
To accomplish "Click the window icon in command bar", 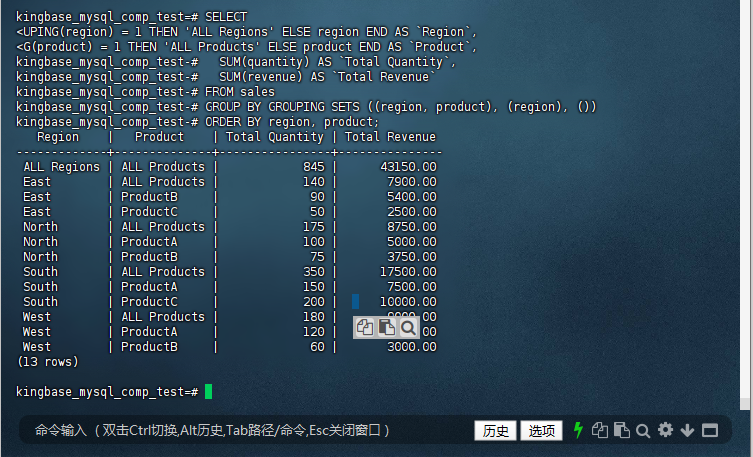I will point(710,431).
